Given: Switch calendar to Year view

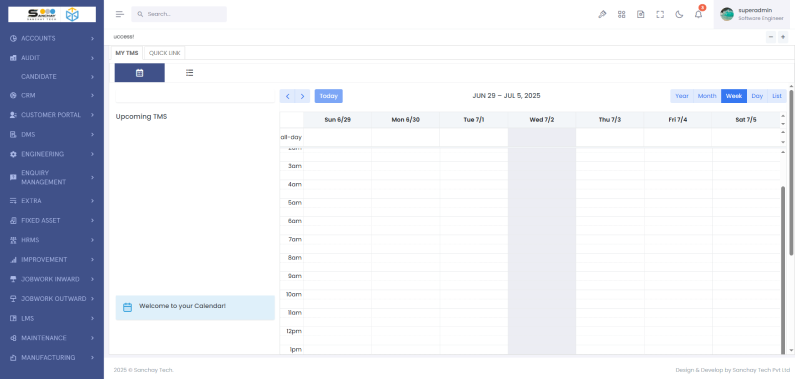Looking at the screenshot, I should 682,96.
